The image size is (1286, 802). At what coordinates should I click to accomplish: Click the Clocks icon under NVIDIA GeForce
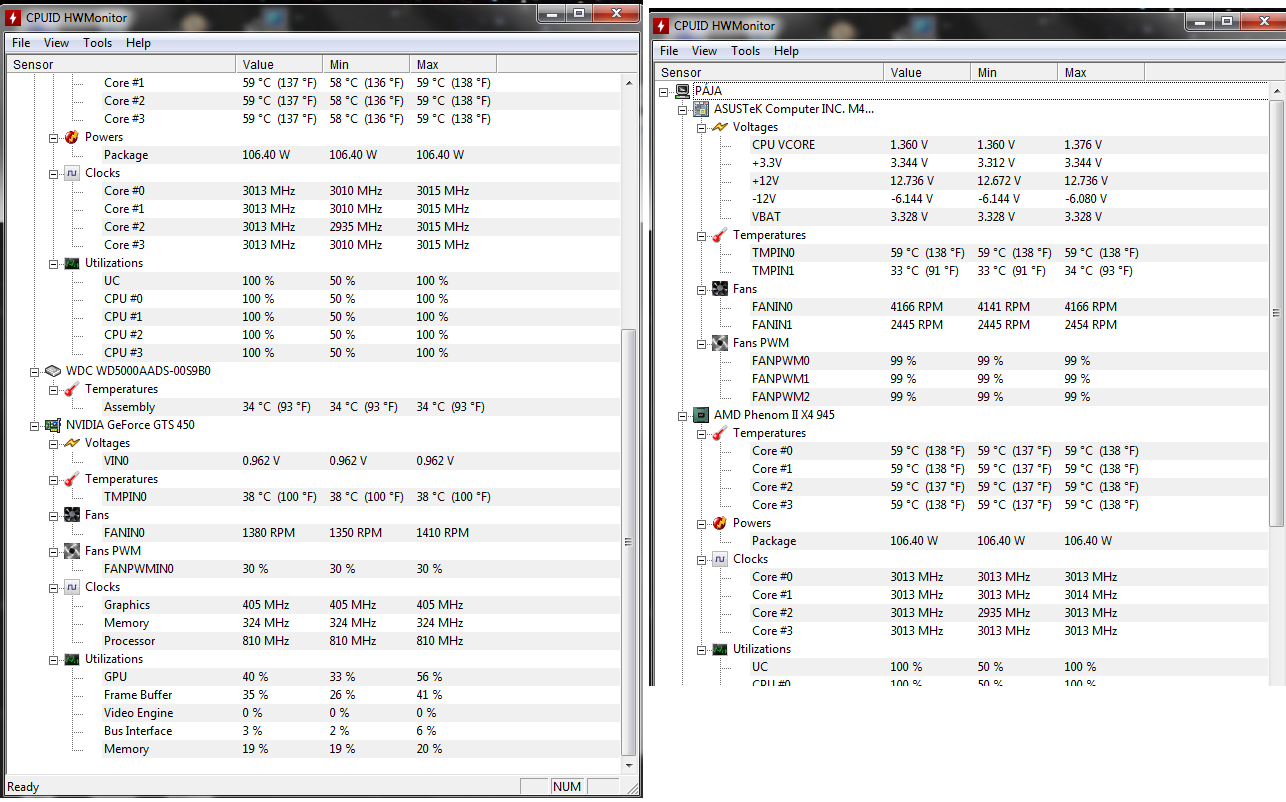pyautogui.click(x=72, y=587)
